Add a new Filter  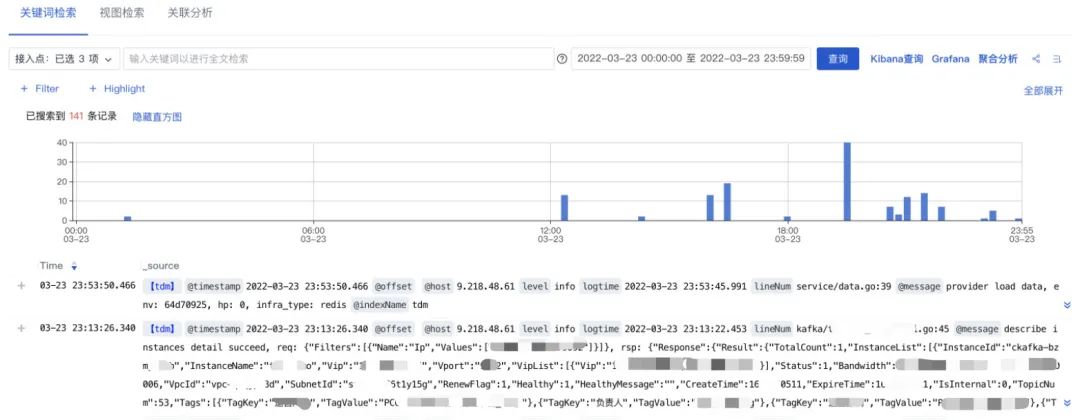pyautogui.click(x=40, y=89)
